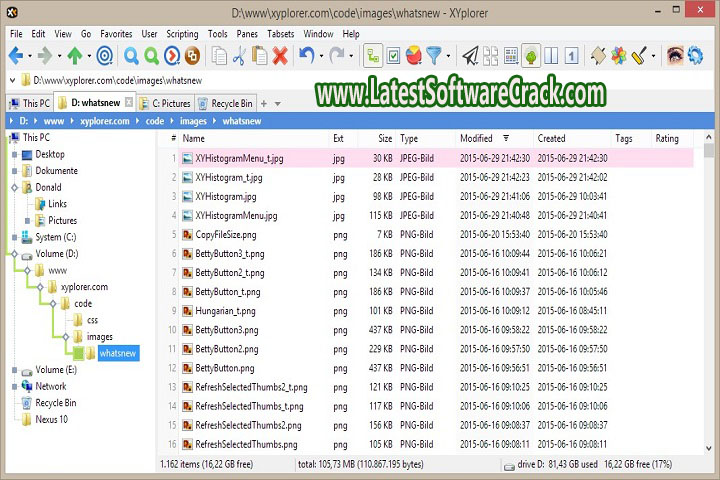
Task: Toggle the folder tree panel icon
Action: pos(373,56)
